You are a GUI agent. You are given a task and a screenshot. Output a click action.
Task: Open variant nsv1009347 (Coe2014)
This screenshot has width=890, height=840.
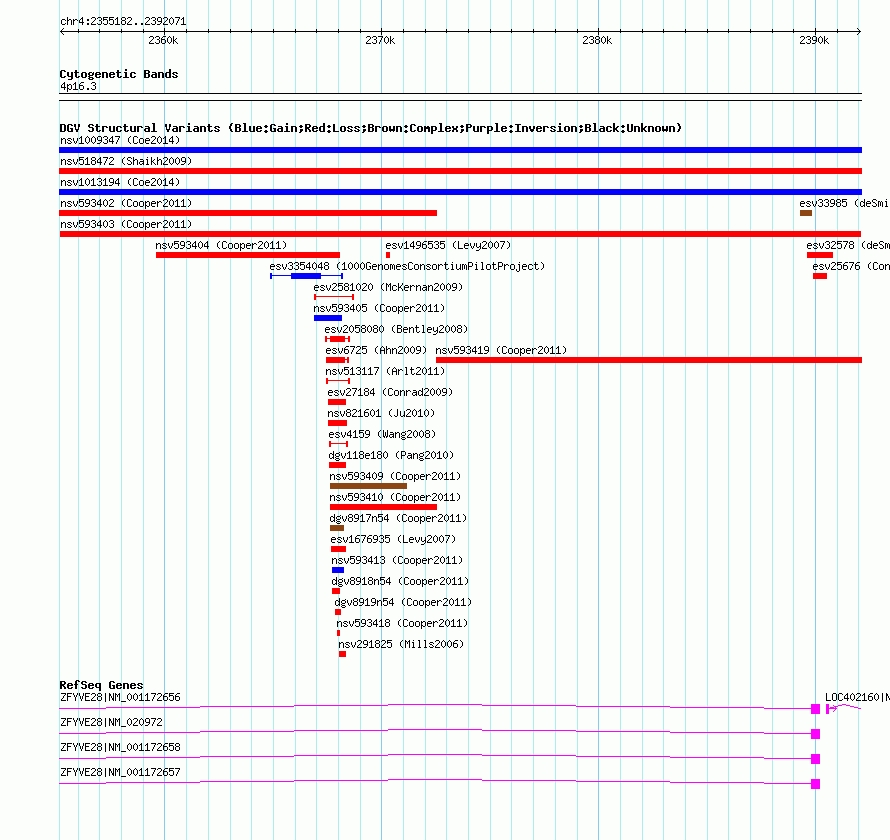pyautogui.click(x=460, y=150)
